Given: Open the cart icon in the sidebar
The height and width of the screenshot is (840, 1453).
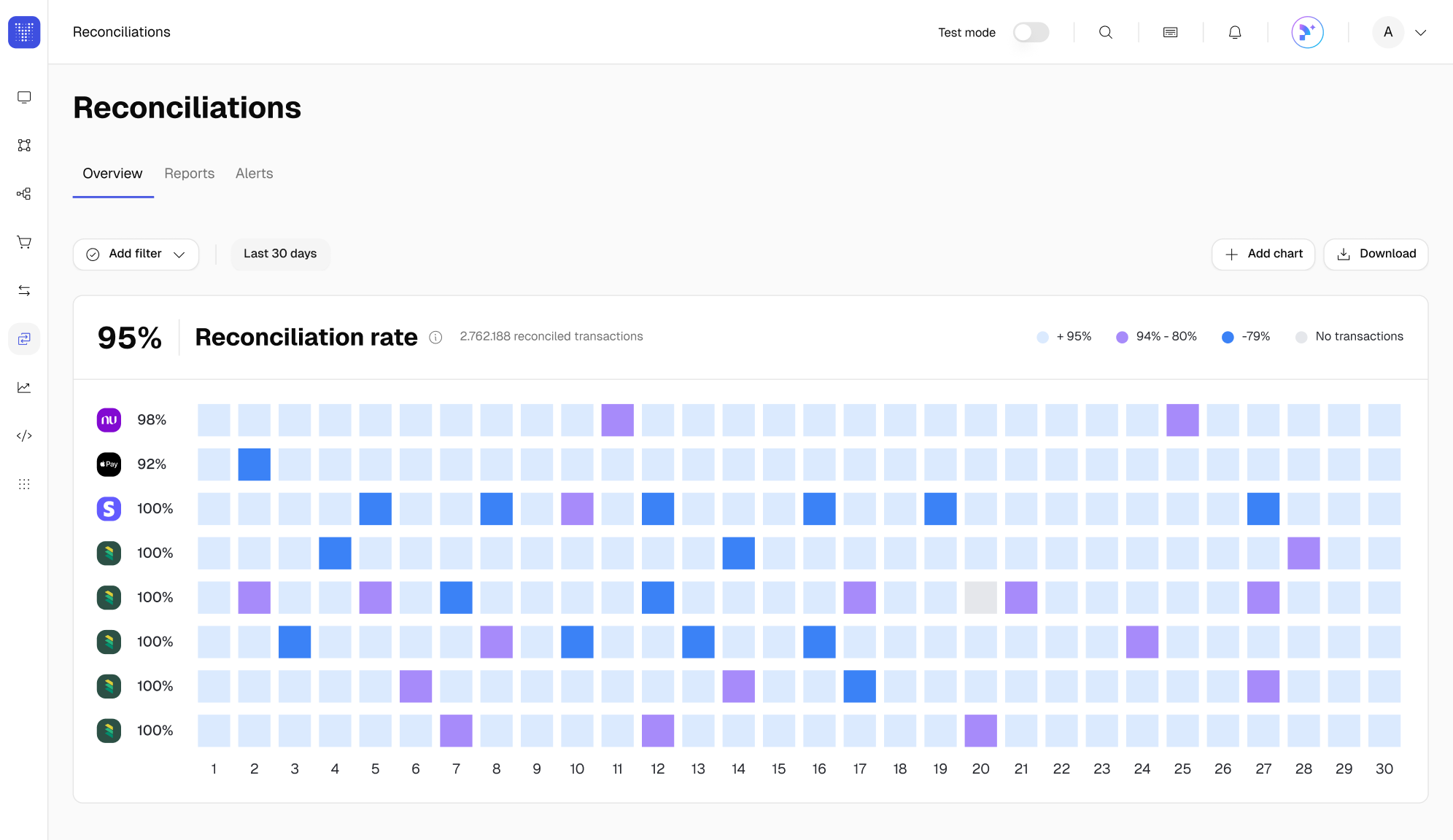Looking at the screenshot, I should coord(24,242).
